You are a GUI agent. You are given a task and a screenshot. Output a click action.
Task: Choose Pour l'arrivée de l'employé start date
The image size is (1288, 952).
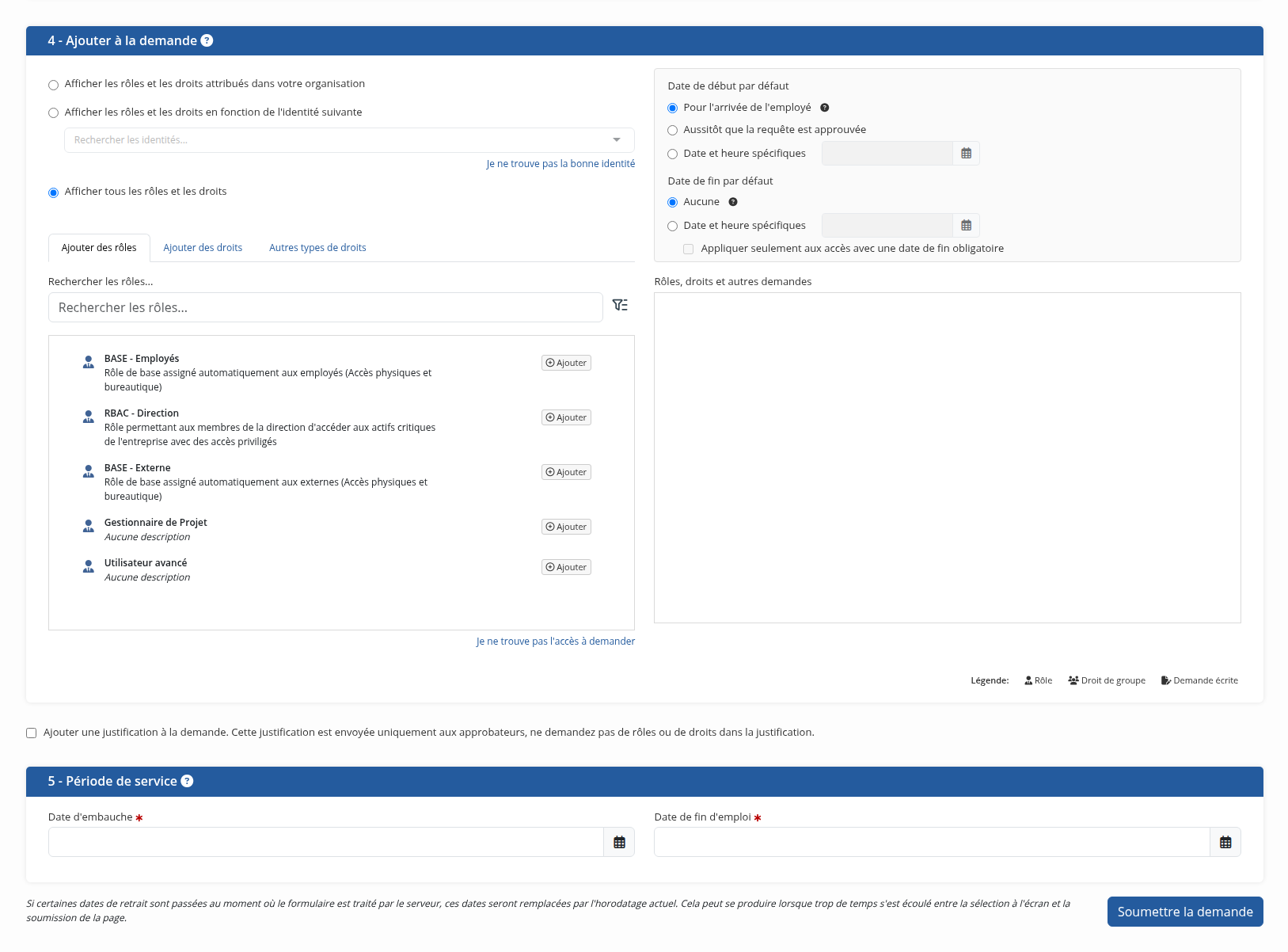(673, 109)
